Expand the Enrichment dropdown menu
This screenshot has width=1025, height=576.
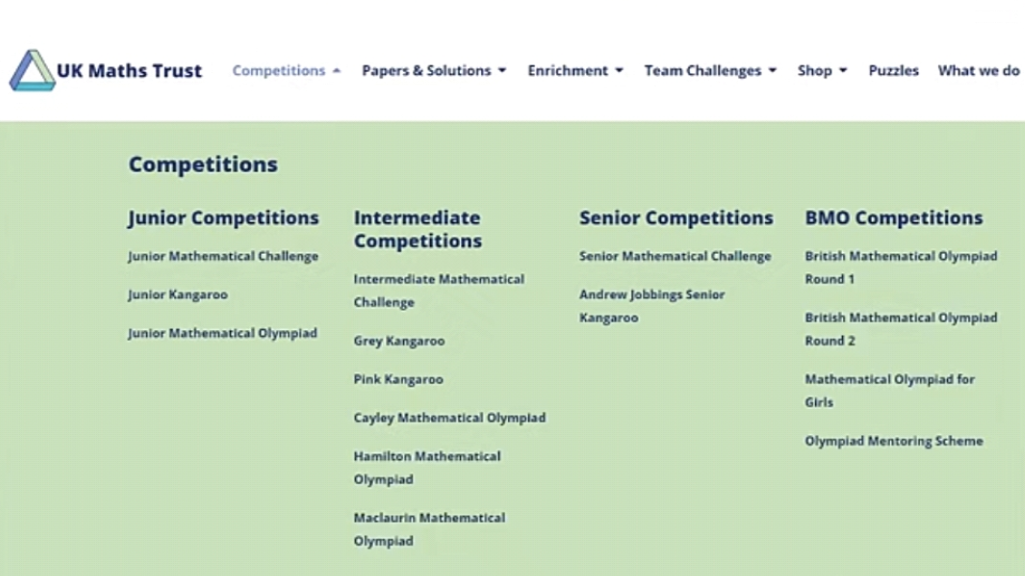[x=575, y=71]
